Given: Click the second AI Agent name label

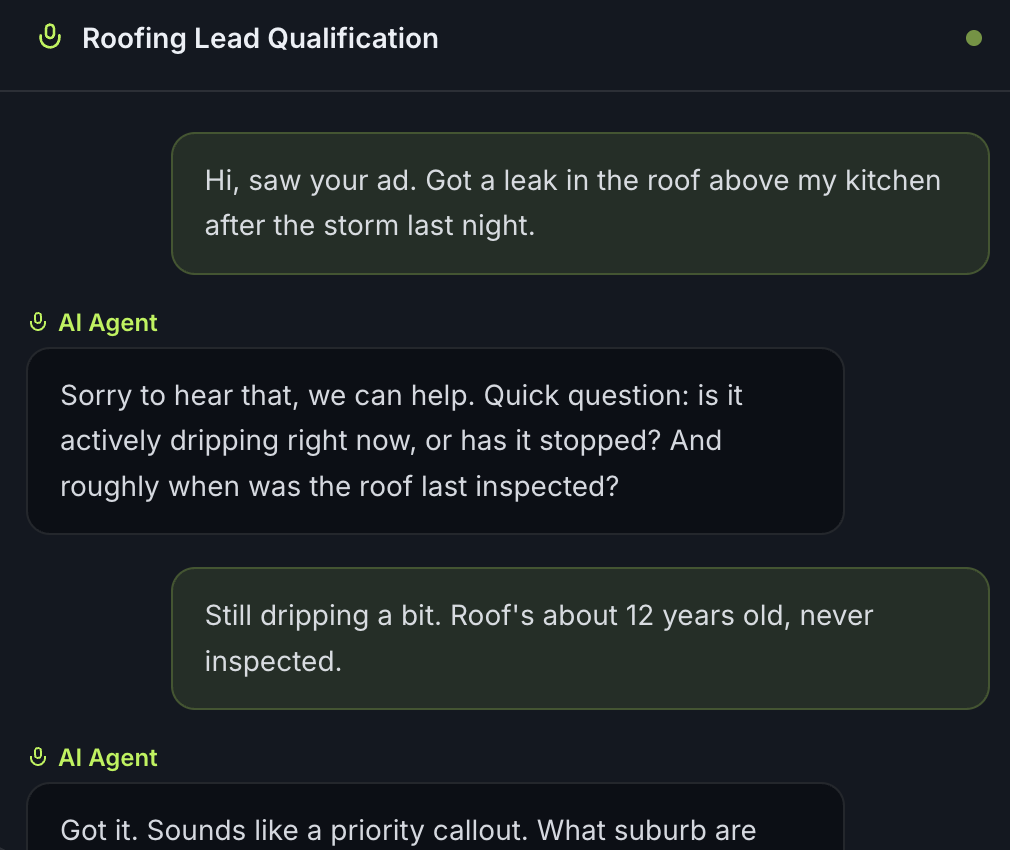Looking at the screenshot, I should (x=107, y=757).
